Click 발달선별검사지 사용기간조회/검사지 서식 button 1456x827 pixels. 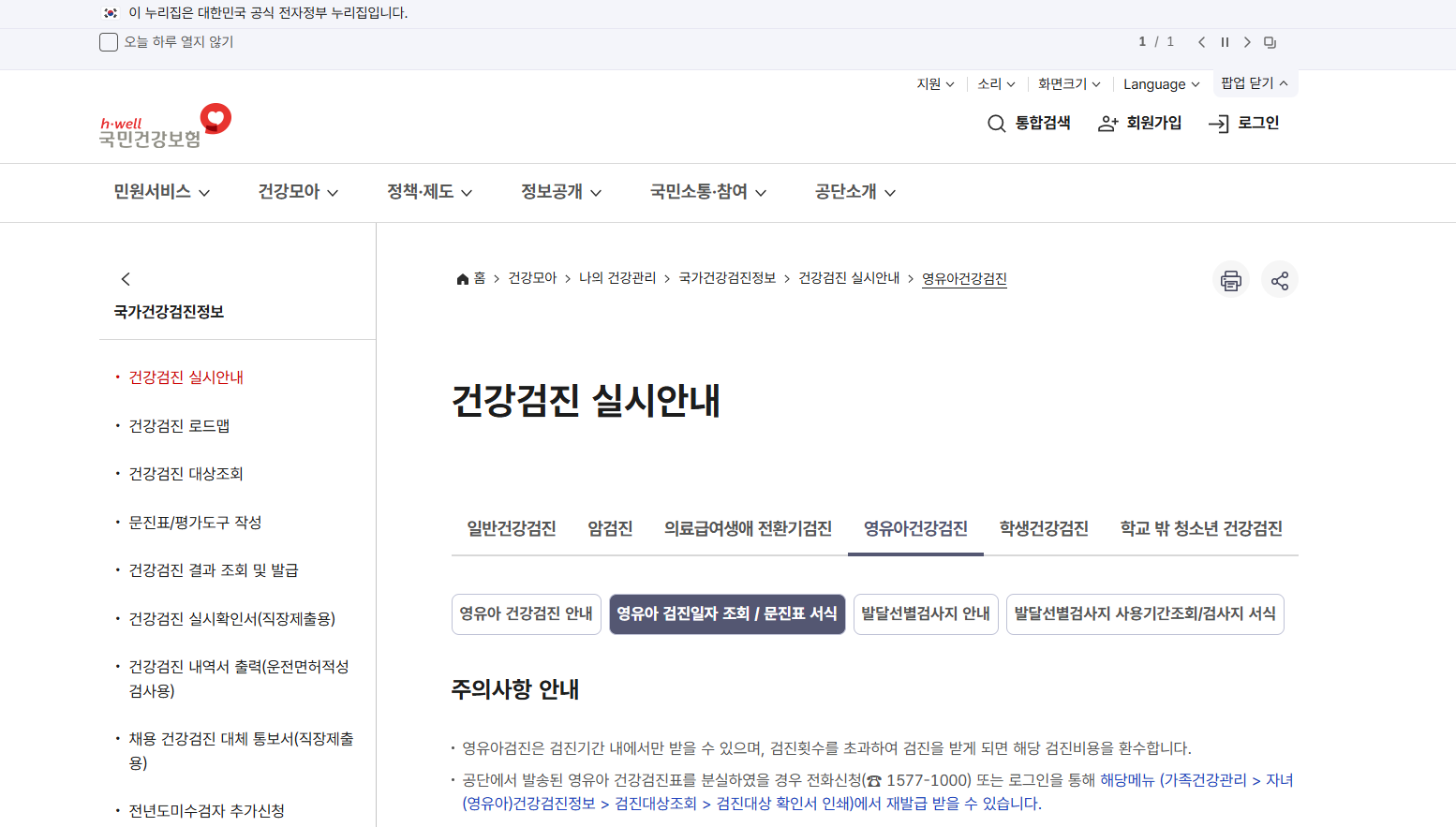point(1145,613)
